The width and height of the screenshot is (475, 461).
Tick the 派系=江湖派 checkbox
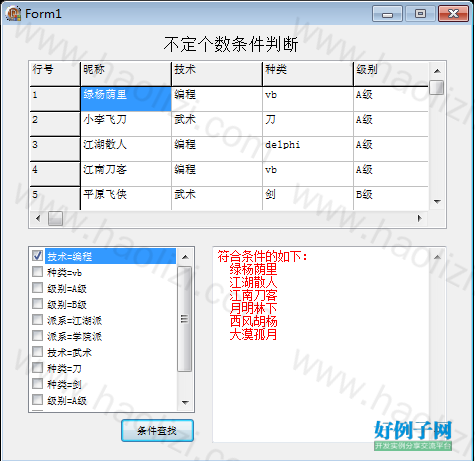pyautogui.click(x=37, y=320)
